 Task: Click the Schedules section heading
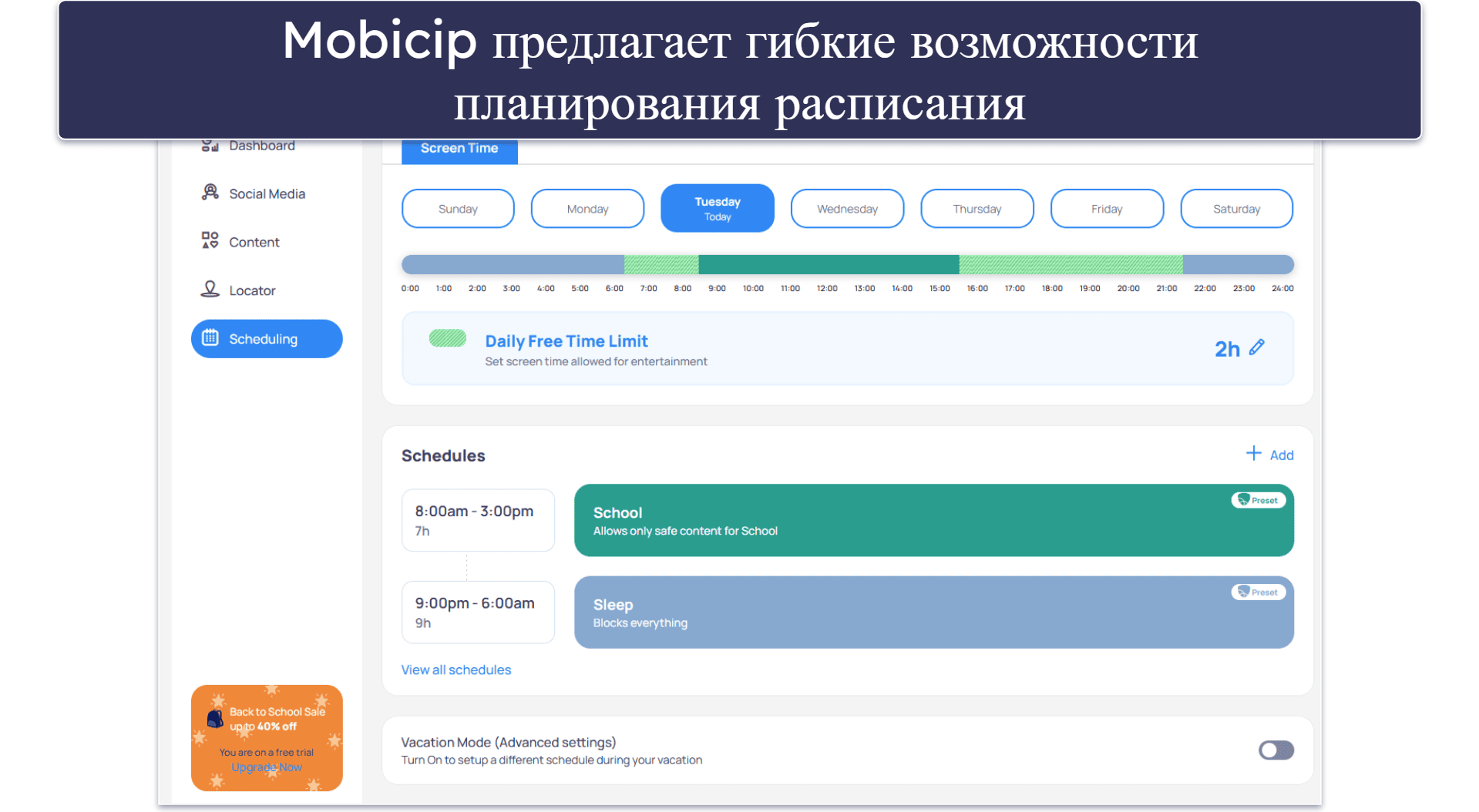[x=443, y=455]
